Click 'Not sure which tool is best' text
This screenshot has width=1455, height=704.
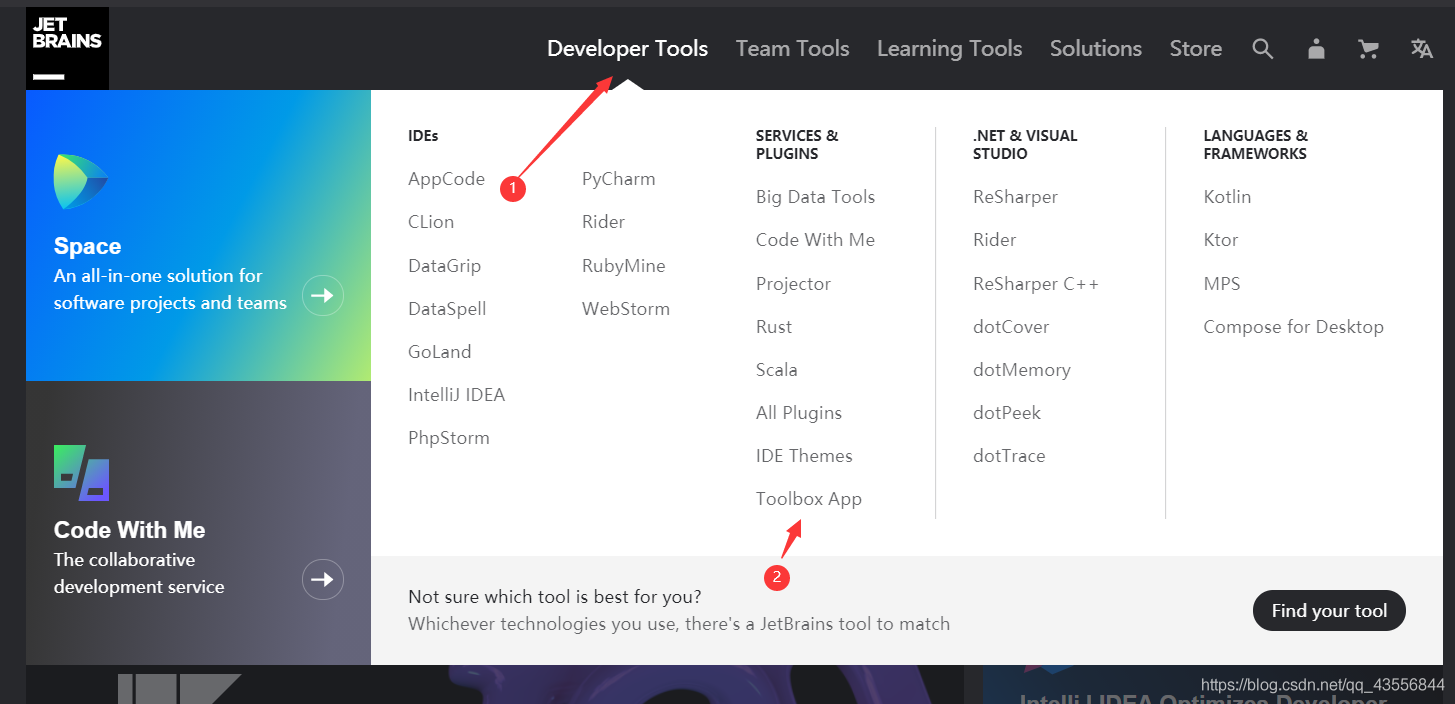coord(554,597)
